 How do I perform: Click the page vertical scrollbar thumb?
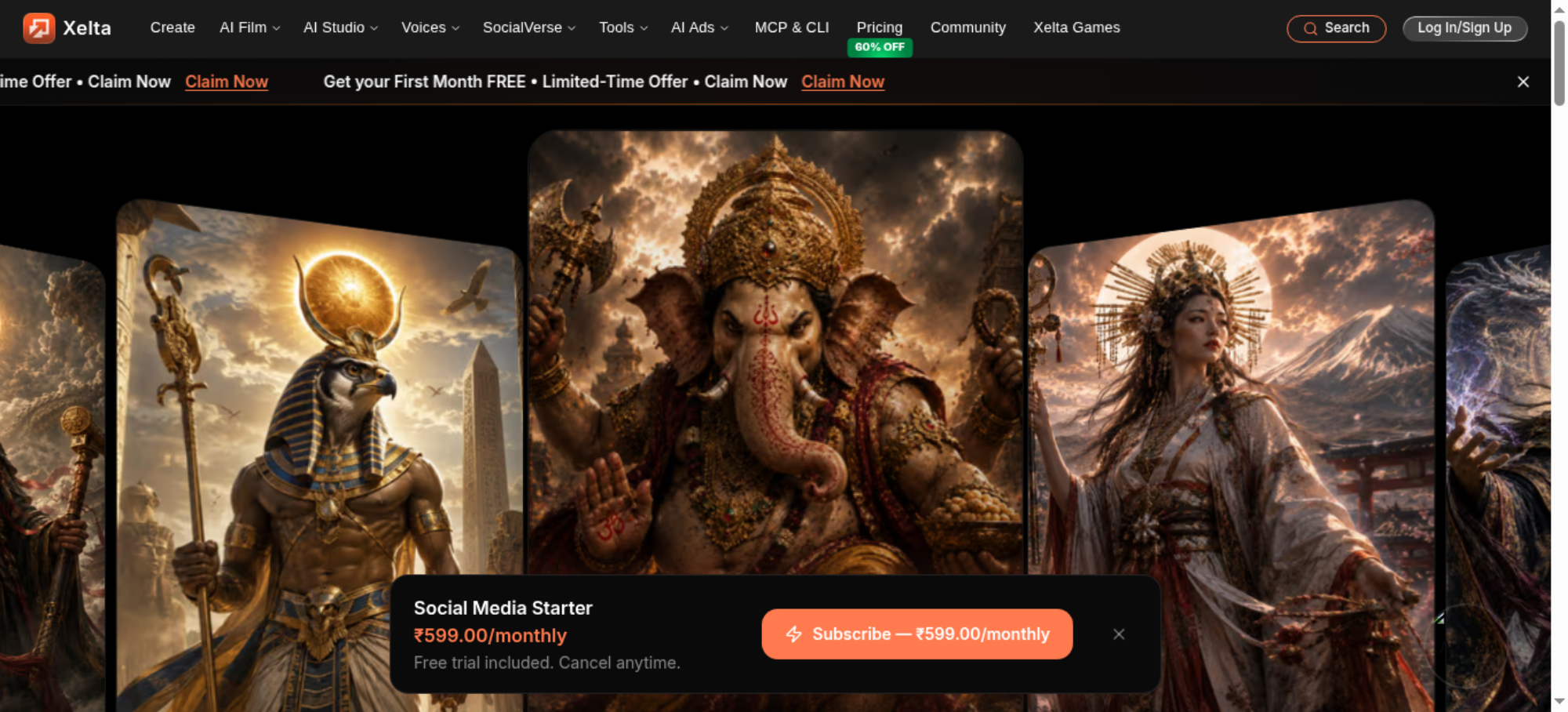[x=1559, y=63]
